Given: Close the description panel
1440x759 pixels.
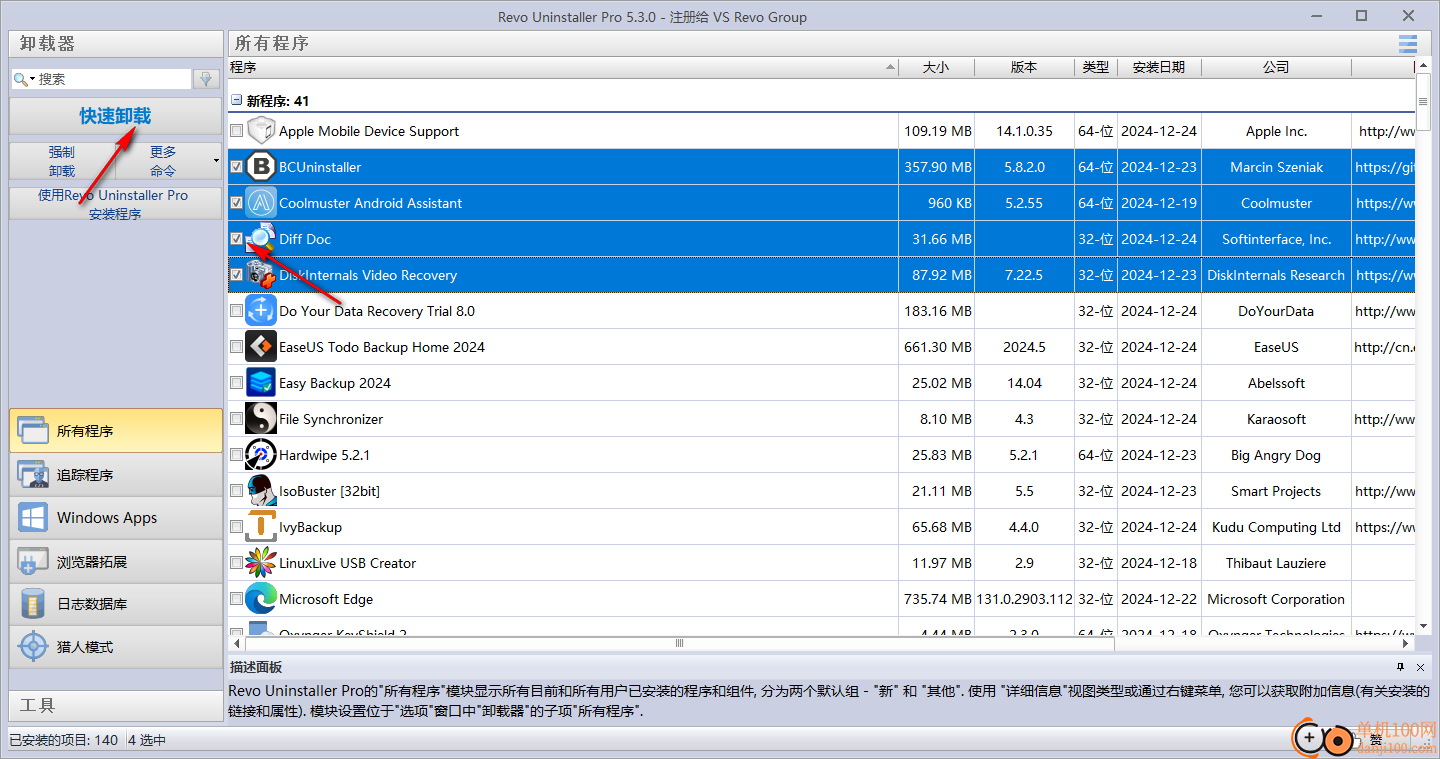Looking at the screenshot, I should click(1420, 667).
